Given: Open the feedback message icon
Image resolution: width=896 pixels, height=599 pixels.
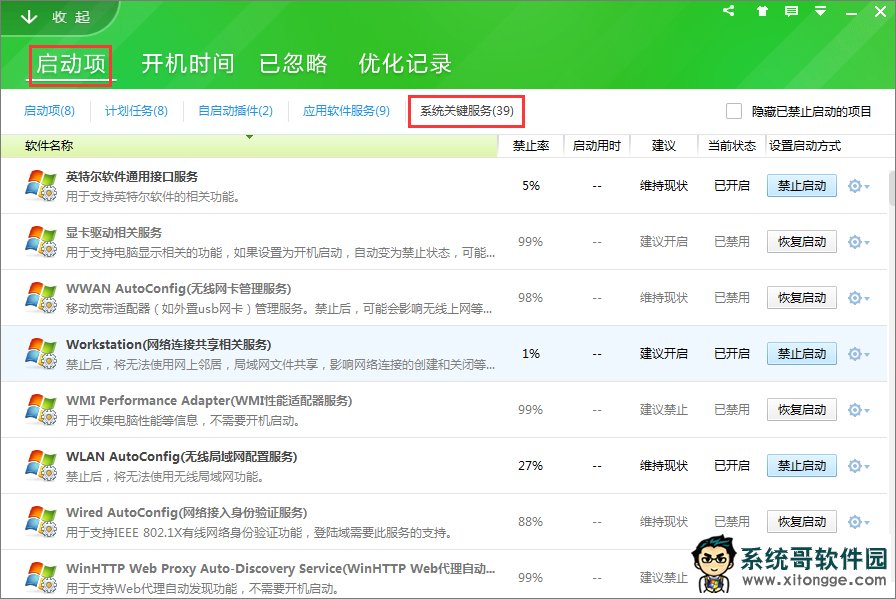Looking at the screenshot, I should [x=792, y=12].
